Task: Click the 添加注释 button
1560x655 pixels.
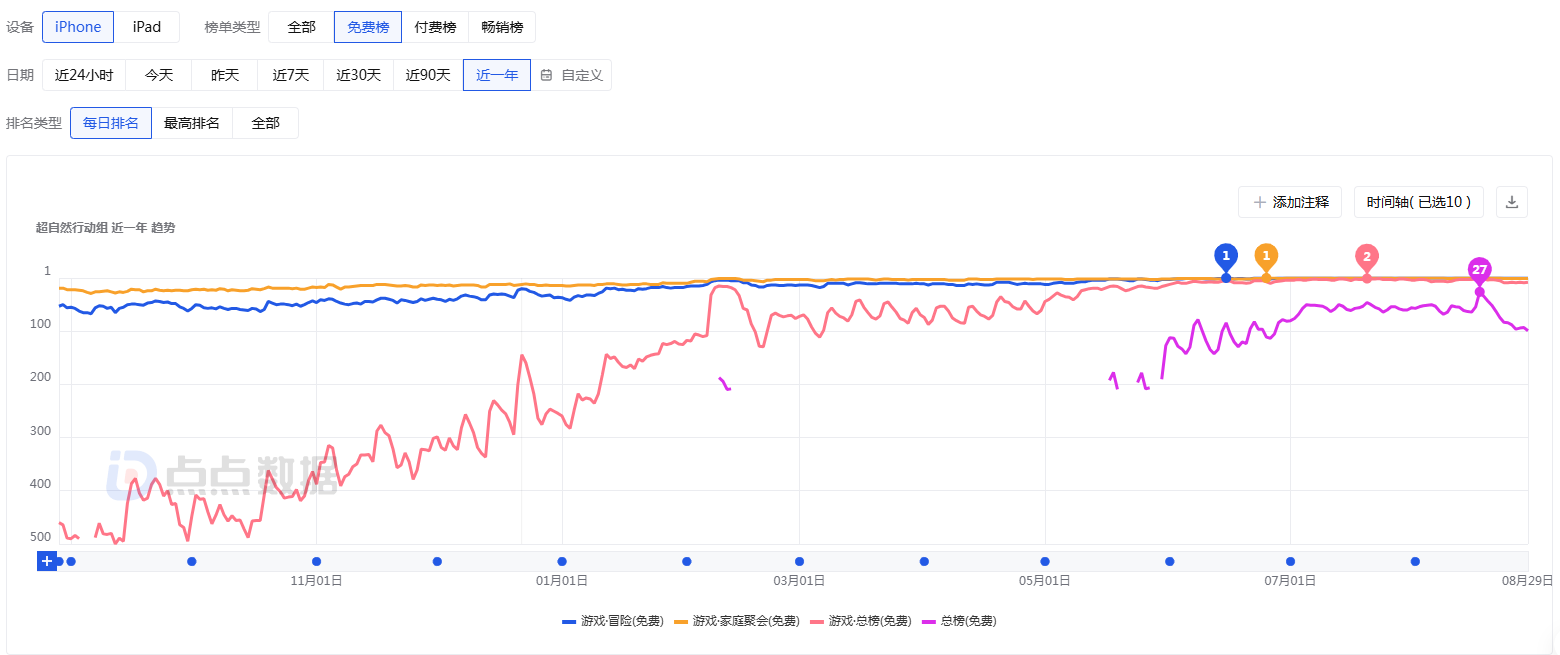Action: pyautogui.click(x=1289, y=202)
